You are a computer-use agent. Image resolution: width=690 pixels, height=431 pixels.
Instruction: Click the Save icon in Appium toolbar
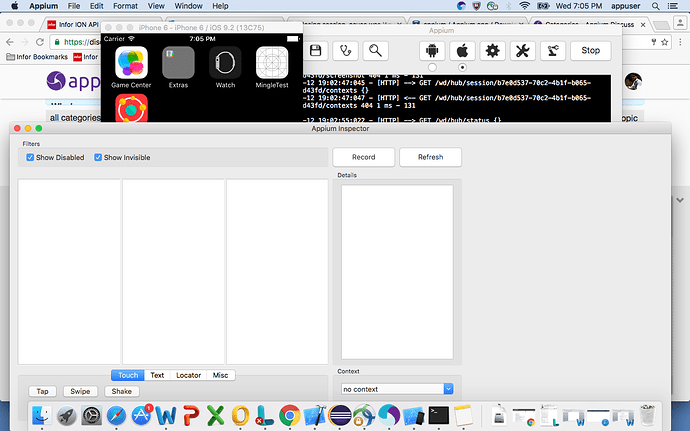tap(315, 51)
